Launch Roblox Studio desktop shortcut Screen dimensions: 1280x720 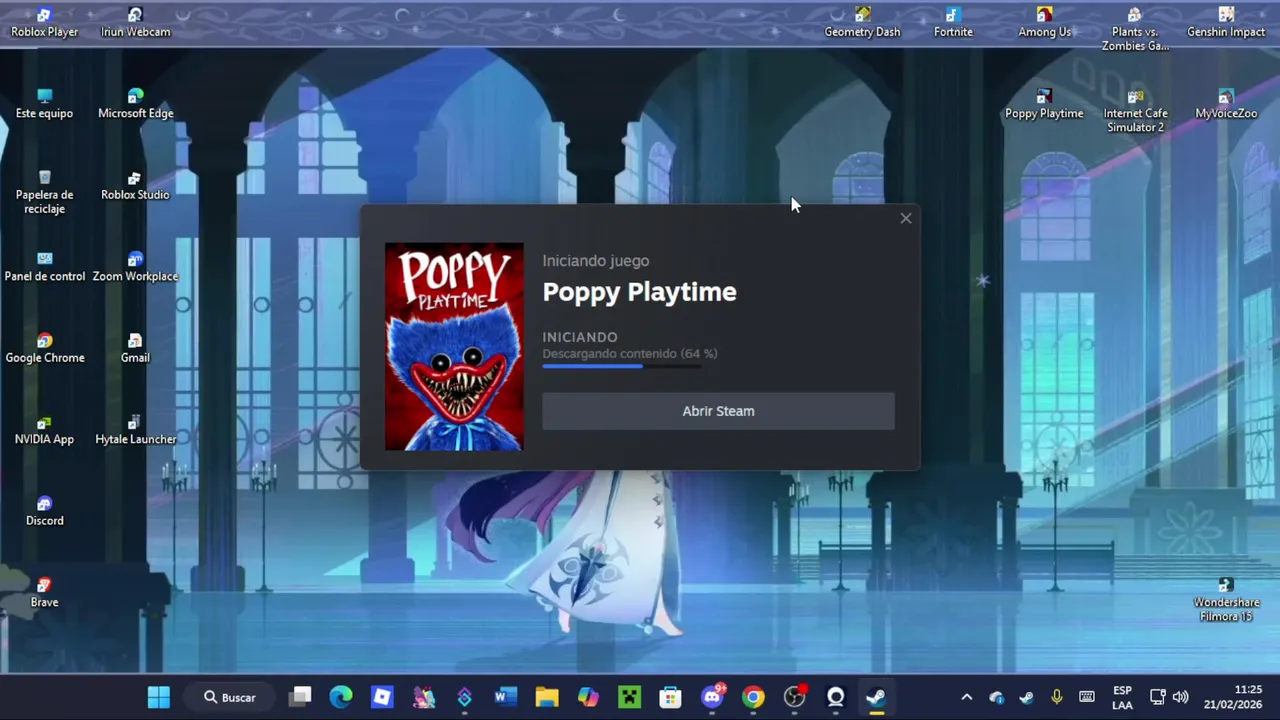point(135,186)
